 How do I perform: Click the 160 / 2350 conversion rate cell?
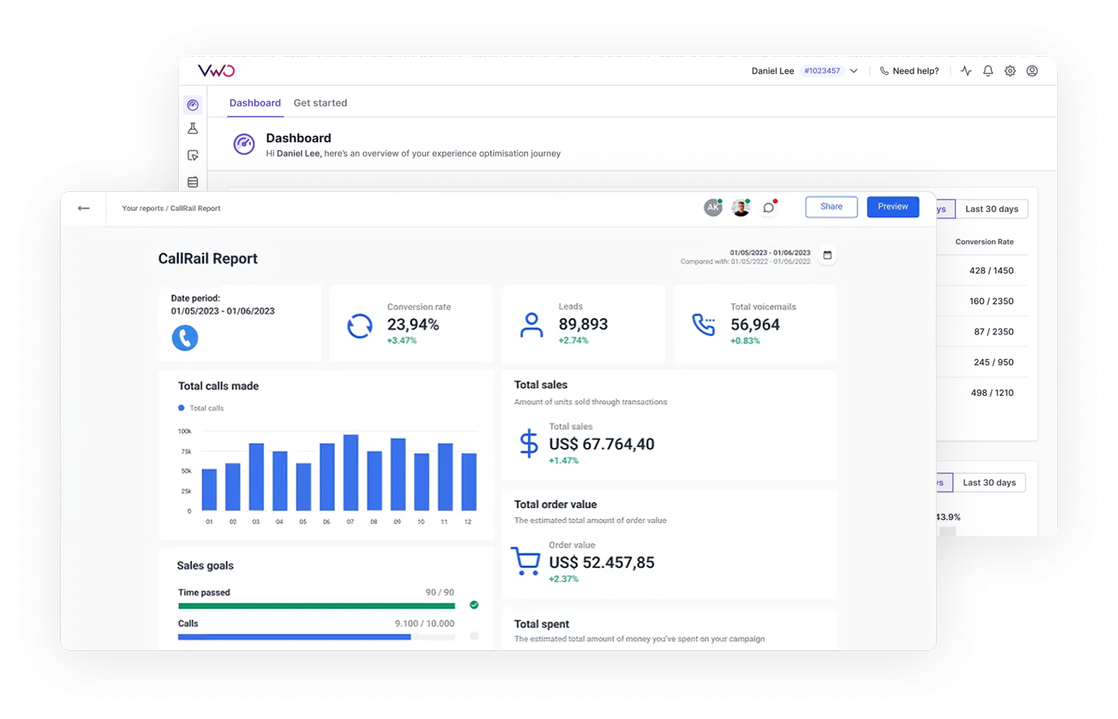coord(991,301)
